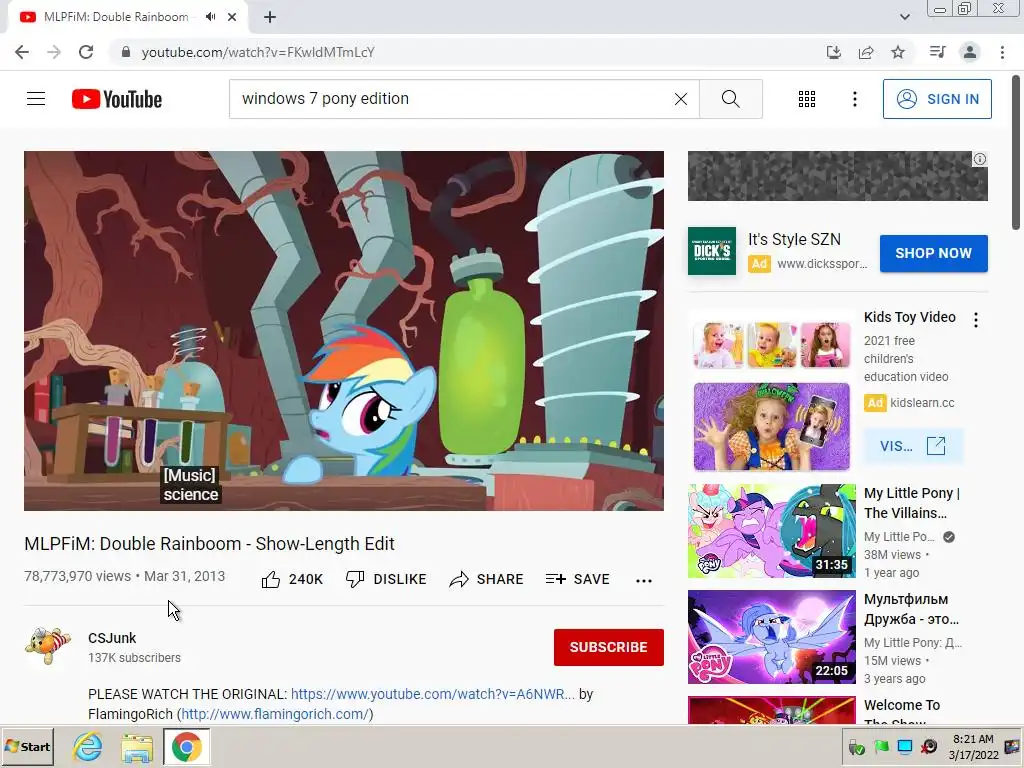1024x768 pixels.
Task: Open the Мультфильм Дружба video thumbnail
Action: [771, 637]
